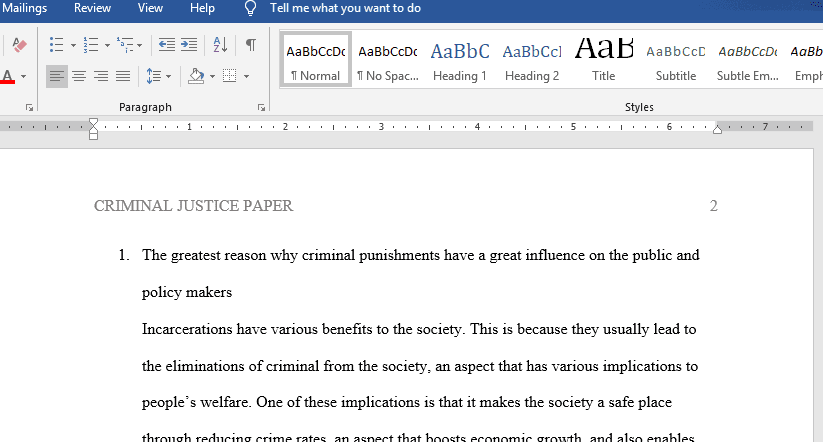823x442 pixels.
Task: Toggle Center alignment
Action: 79,77
